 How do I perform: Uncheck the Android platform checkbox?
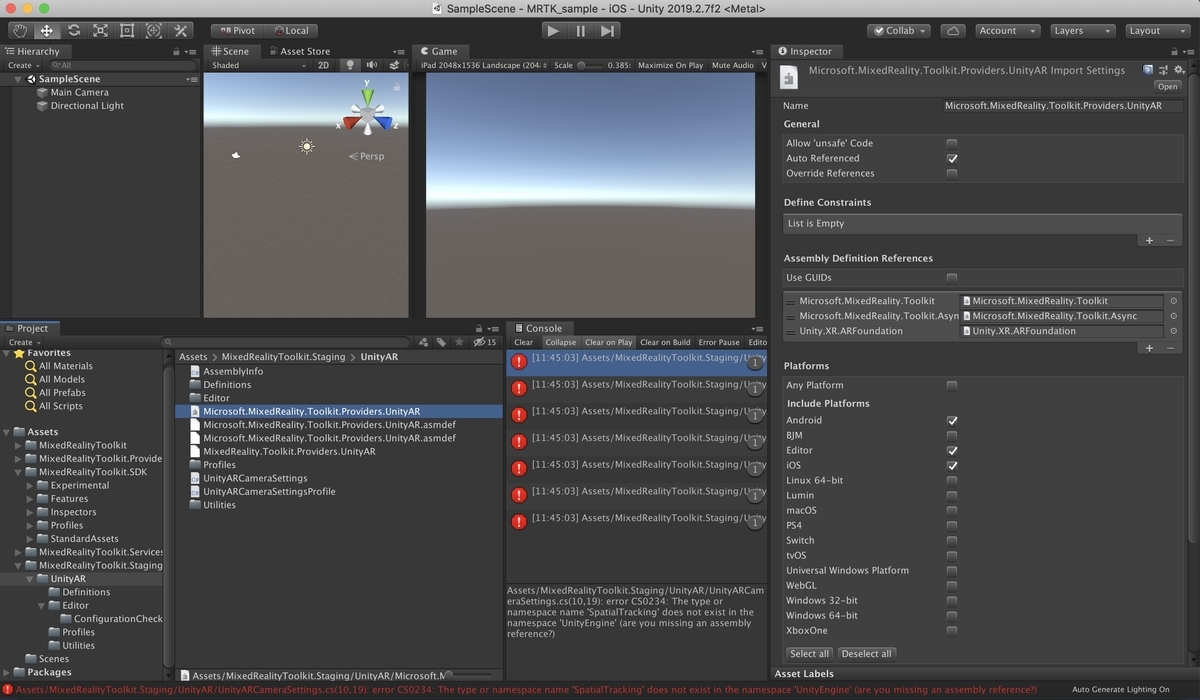[x=952, y=420]
